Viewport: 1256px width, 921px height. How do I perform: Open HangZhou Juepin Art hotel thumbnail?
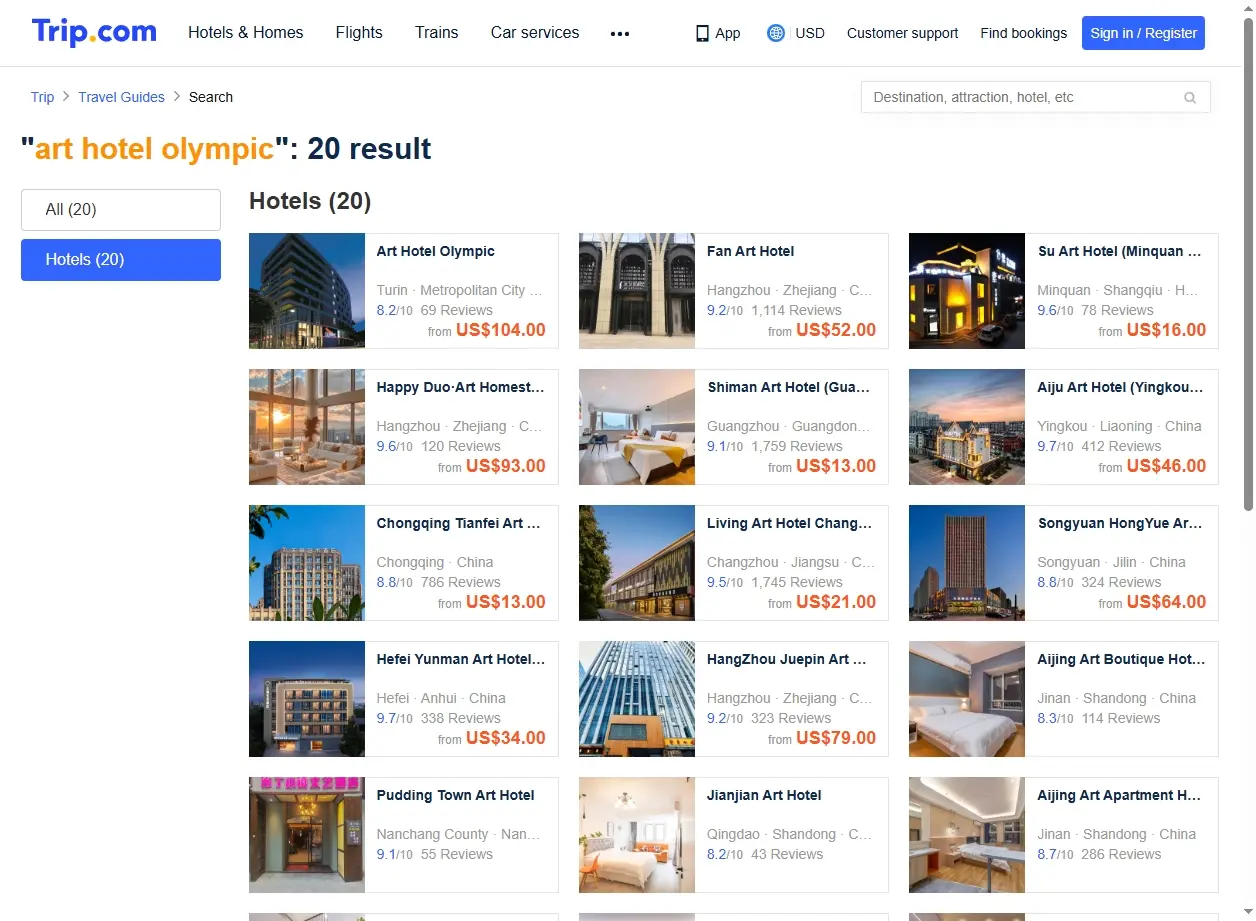[x=637, y=699]
